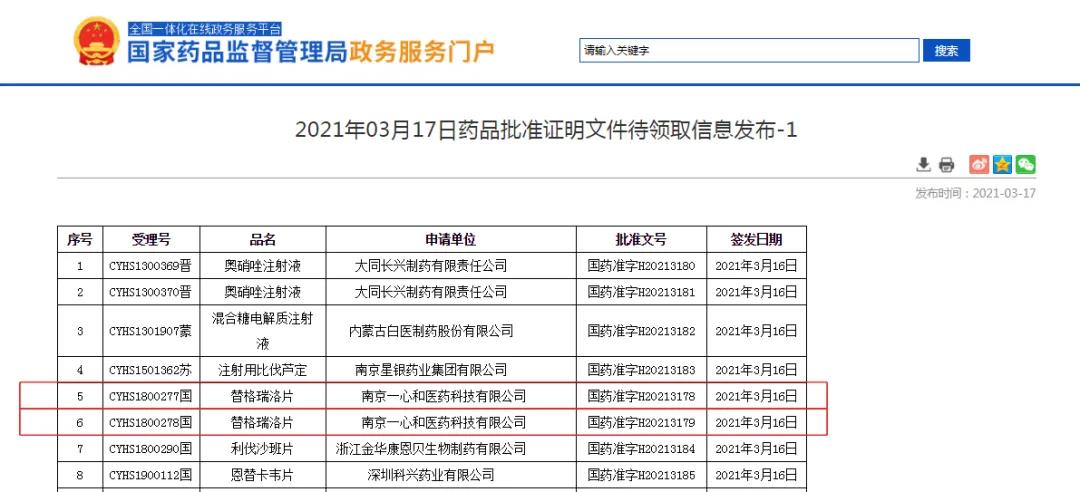Viewport: 1080px width, 492px height.
Task: Click the 品名 column header
Action: pyautogui.click(x=262, y=240)
